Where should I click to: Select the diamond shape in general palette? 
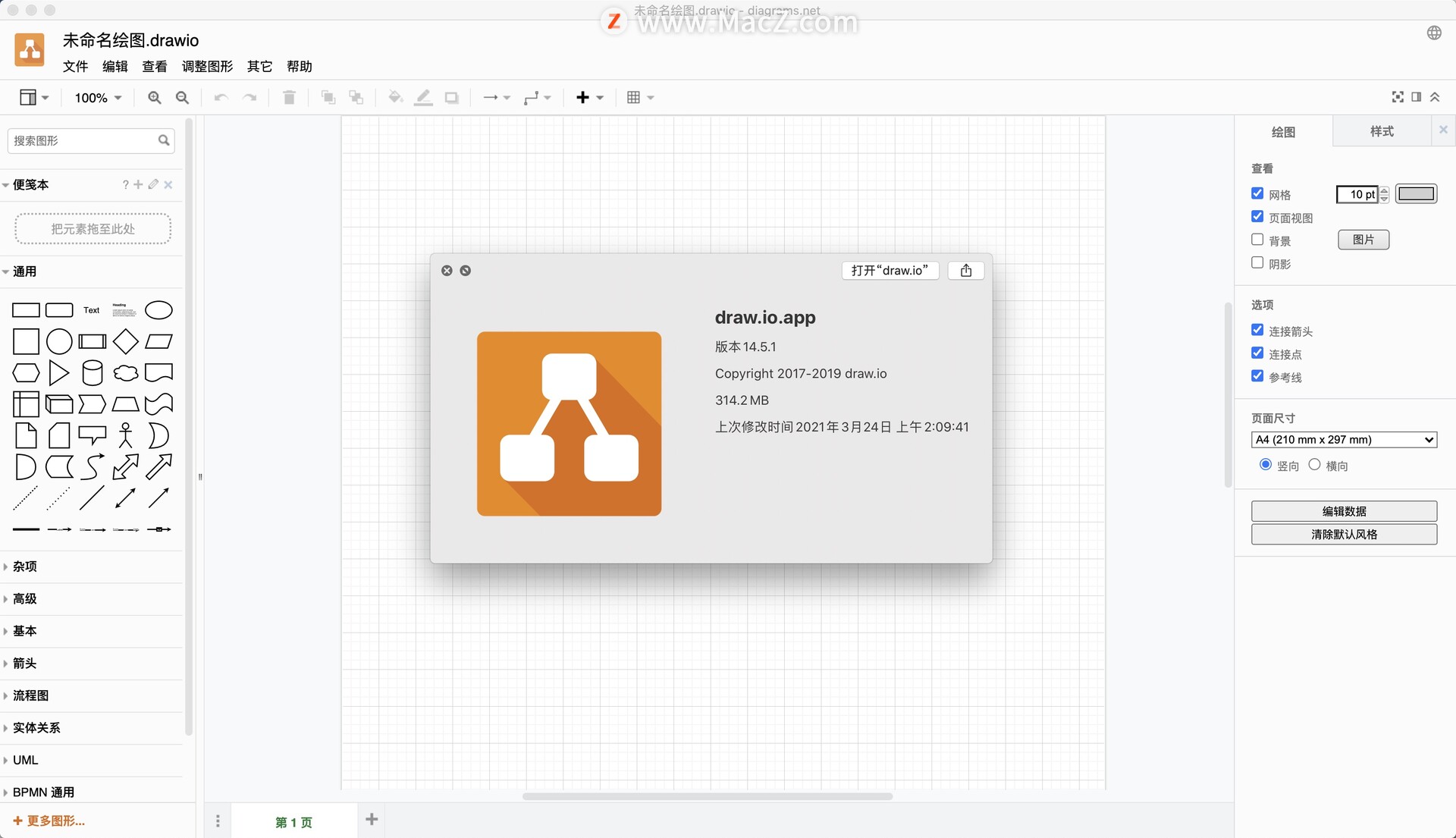pyautogui.click(x=125, y=341)
